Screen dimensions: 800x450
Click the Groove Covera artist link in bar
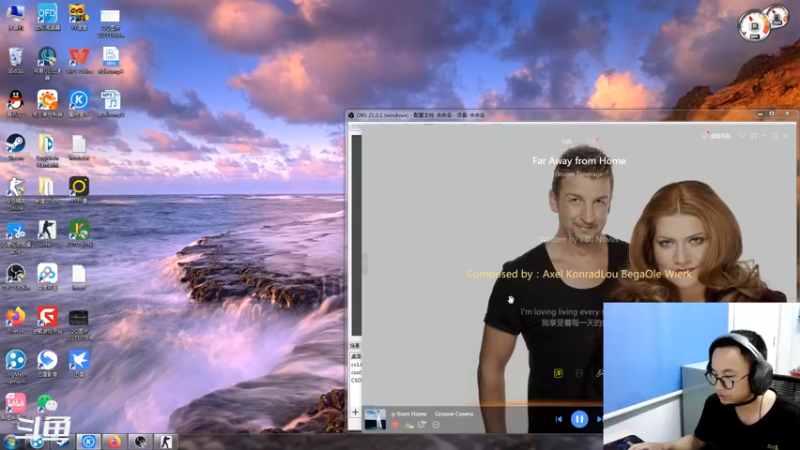pos(454,414)
